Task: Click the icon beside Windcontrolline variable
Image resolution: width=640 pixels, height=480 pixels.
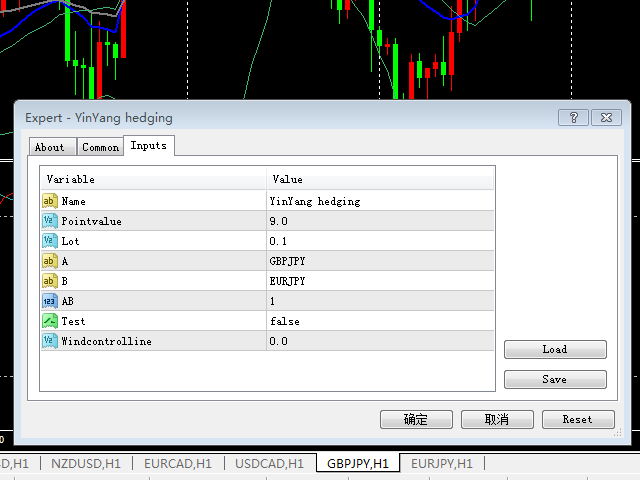Action: click(50, 341)
